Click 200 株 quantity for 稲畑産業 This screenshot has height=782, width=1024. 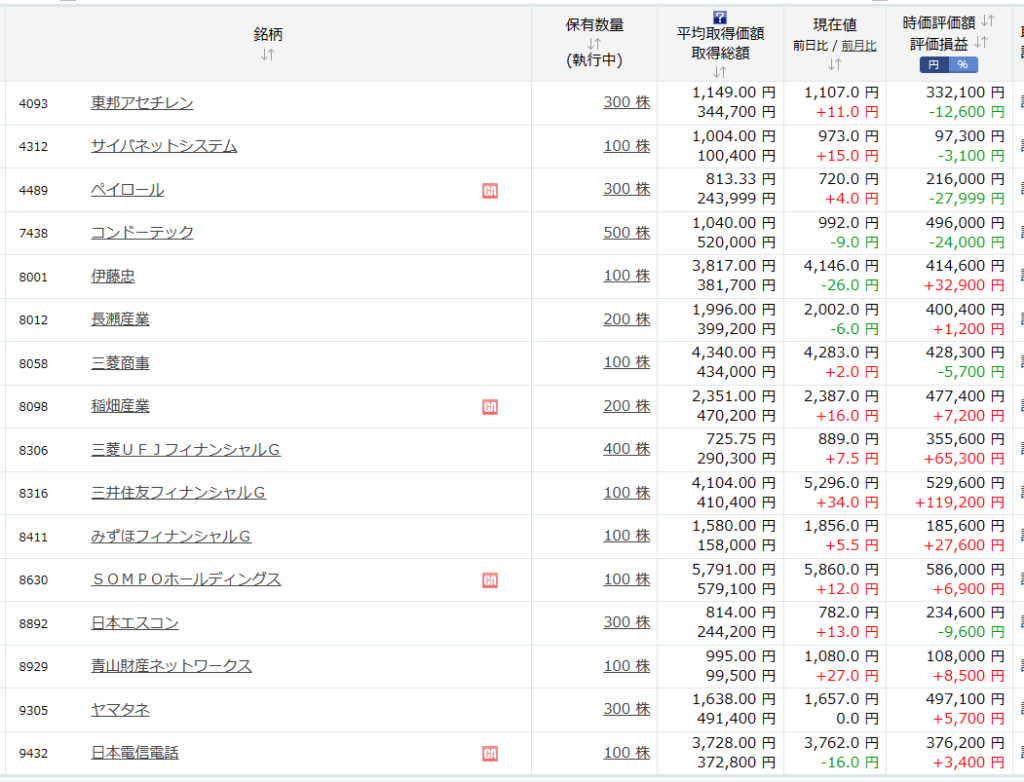point(627,406)
